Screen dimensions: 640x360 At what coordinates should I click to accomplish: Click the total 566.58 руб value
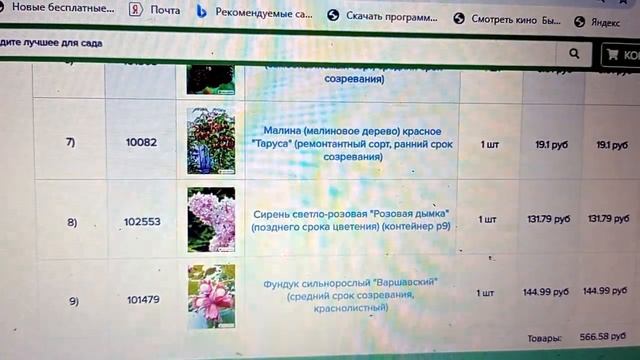[602, 336]
